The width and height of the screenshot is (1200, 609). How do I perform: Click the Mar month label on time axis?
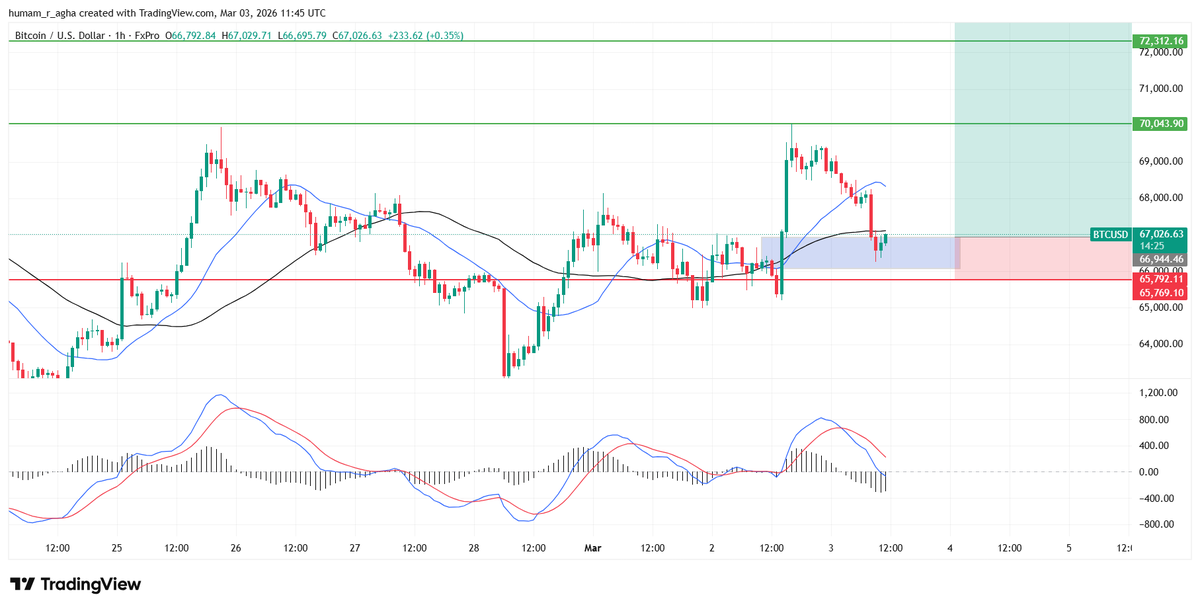click(593, 548)
